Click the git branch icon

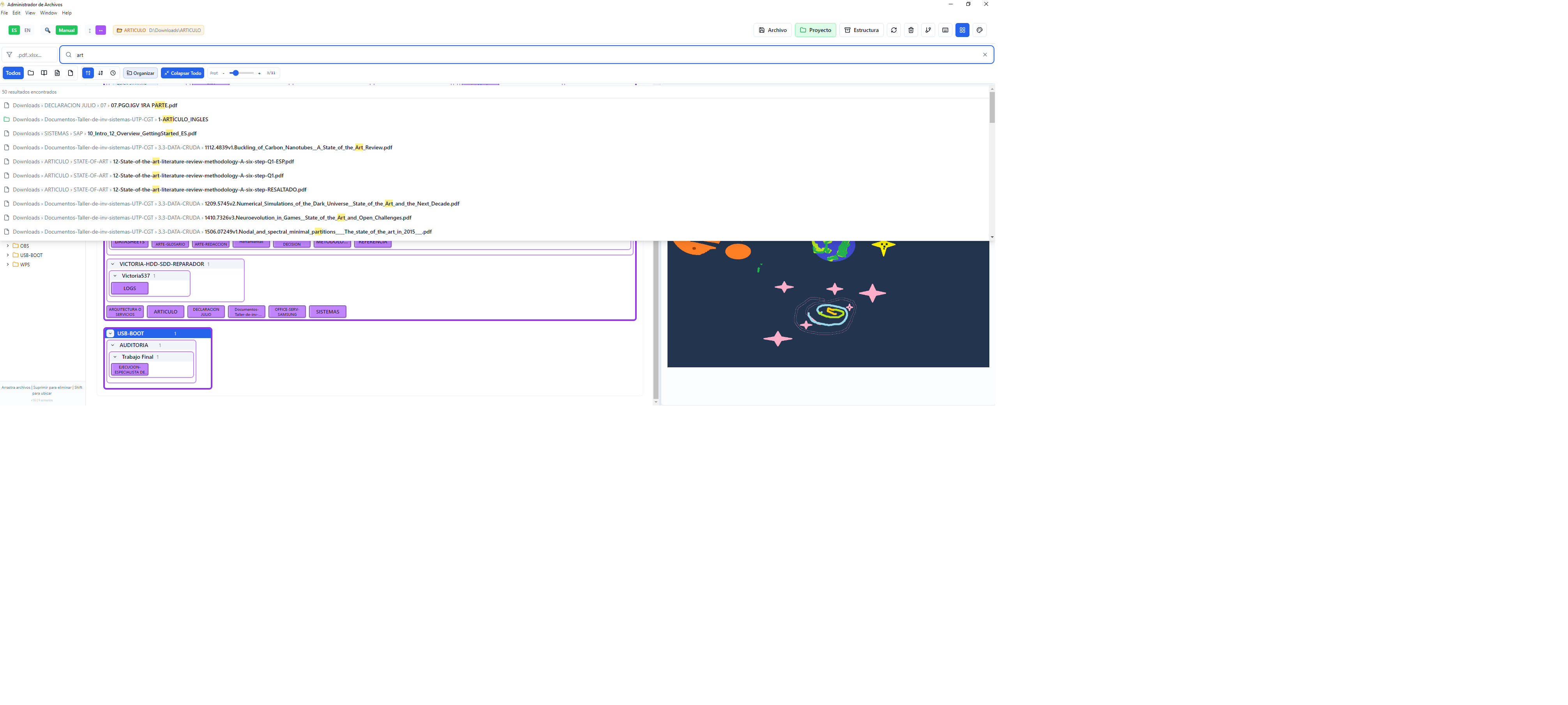pos(928,30)
